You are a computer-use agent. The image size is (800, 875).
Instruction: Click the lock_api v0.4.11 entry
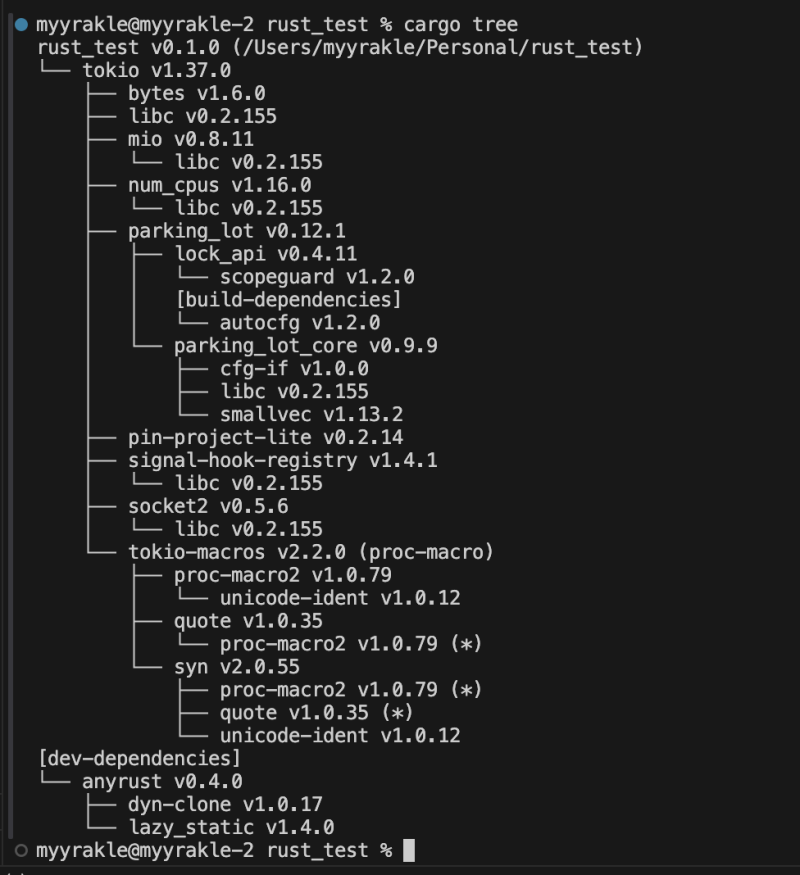(x=265, y=254)
